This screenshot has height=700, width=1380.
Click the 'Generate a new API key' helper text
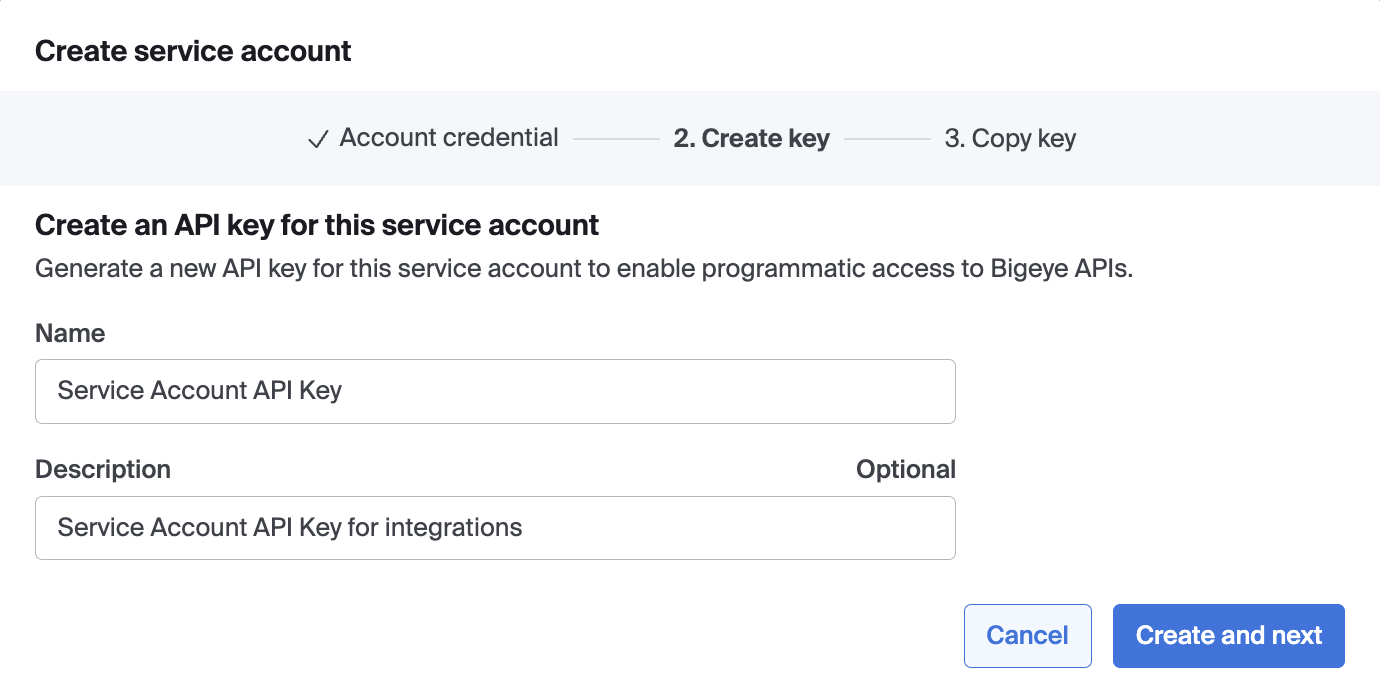click(x=583, y=269)
